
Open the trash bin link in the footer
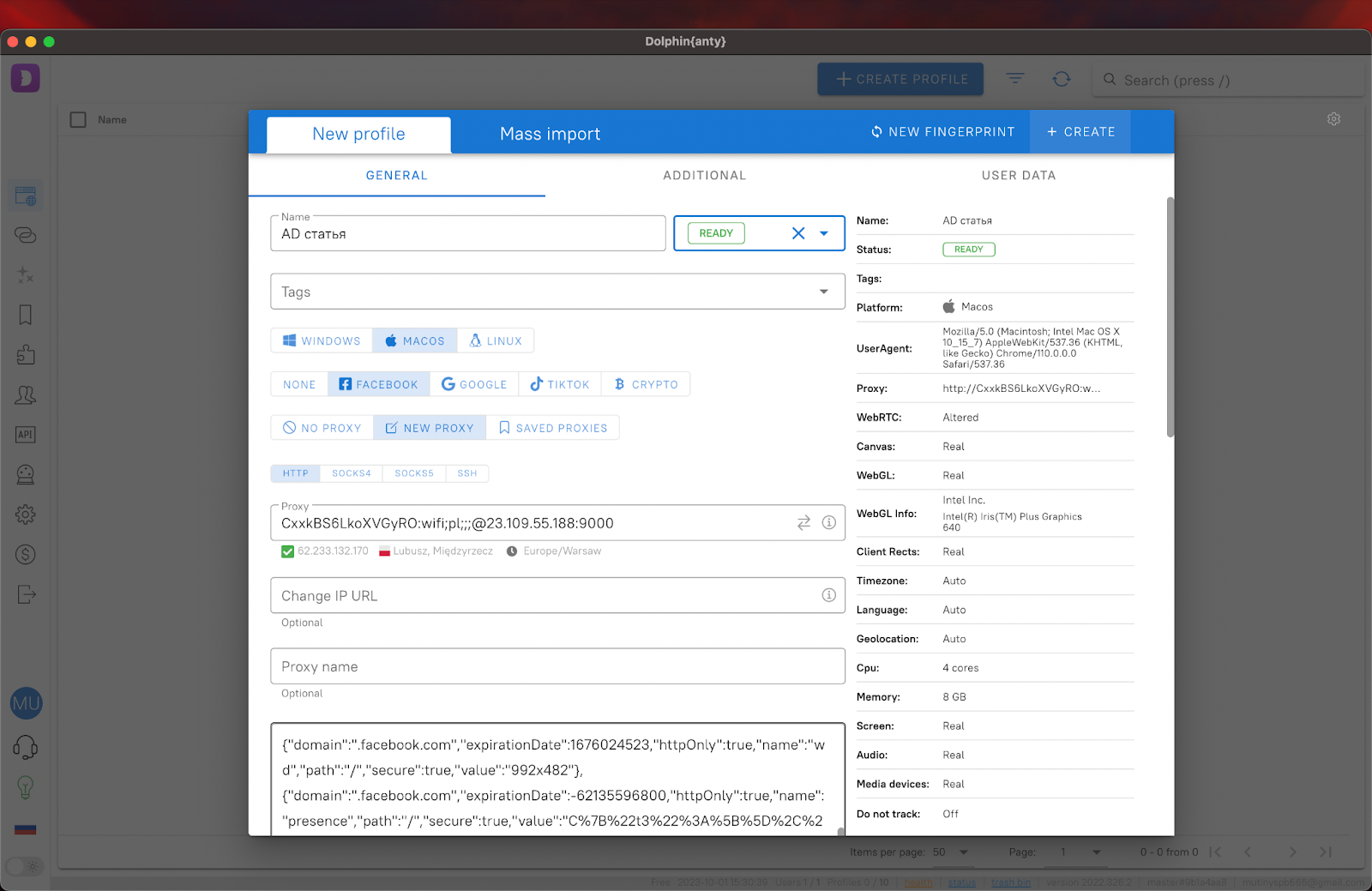1011,882
